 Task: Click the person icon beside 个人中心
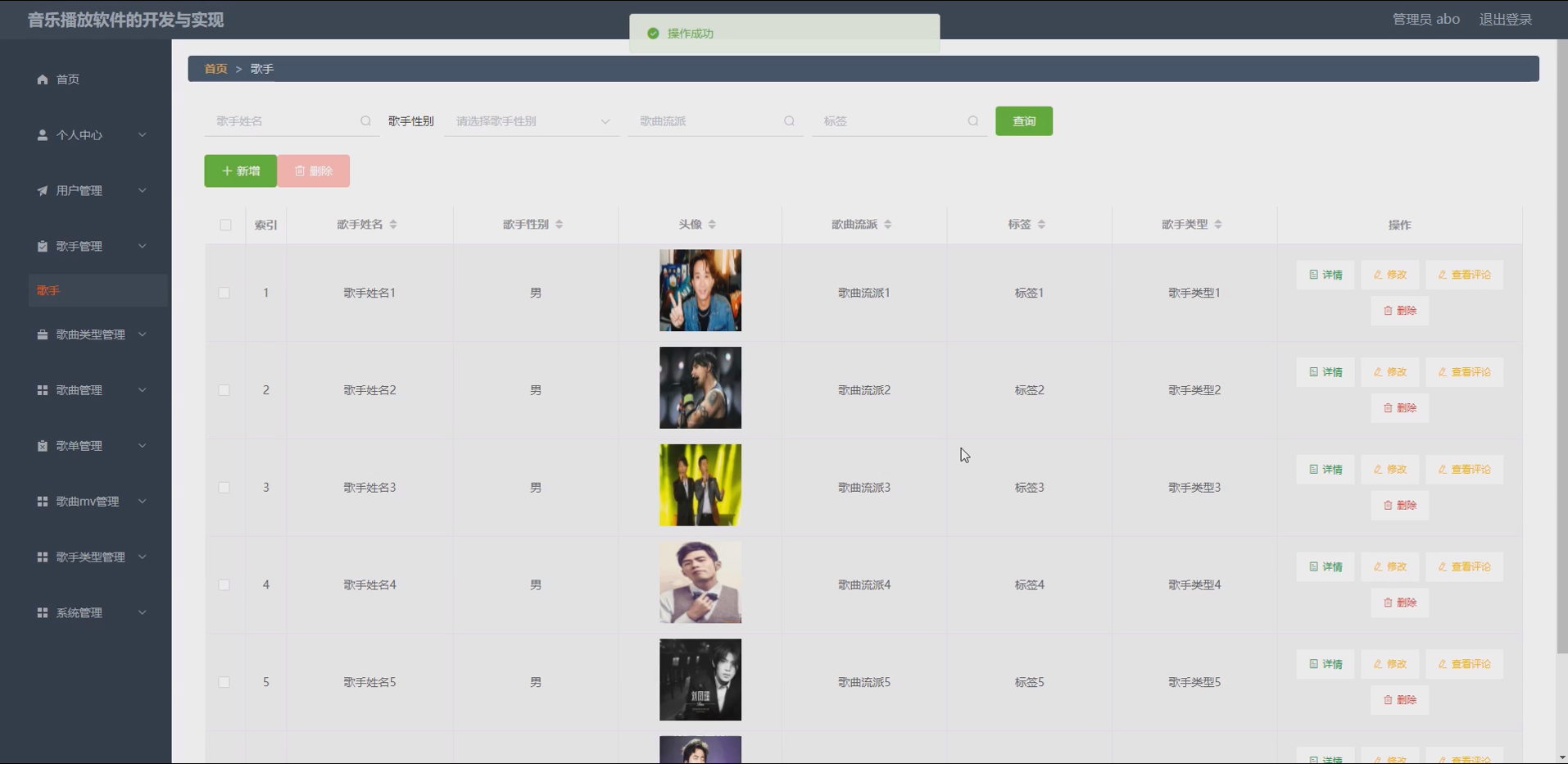pyautogui.click(x=43, y=135)
